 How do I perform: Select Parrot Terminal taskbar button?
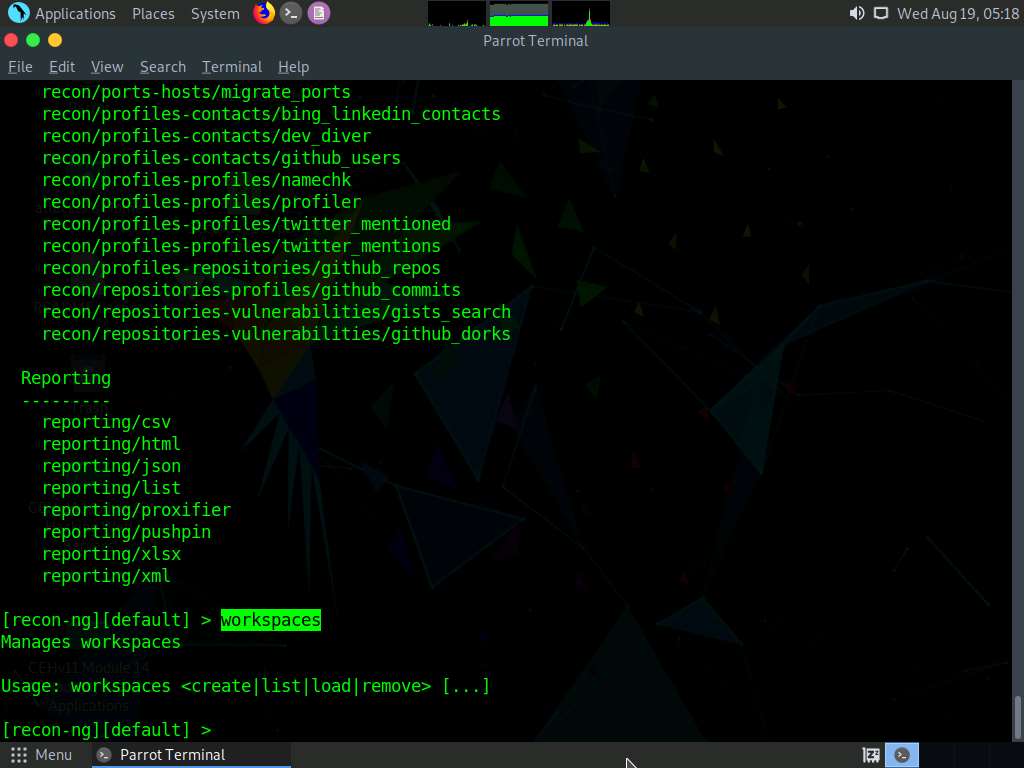pos(191,755)
